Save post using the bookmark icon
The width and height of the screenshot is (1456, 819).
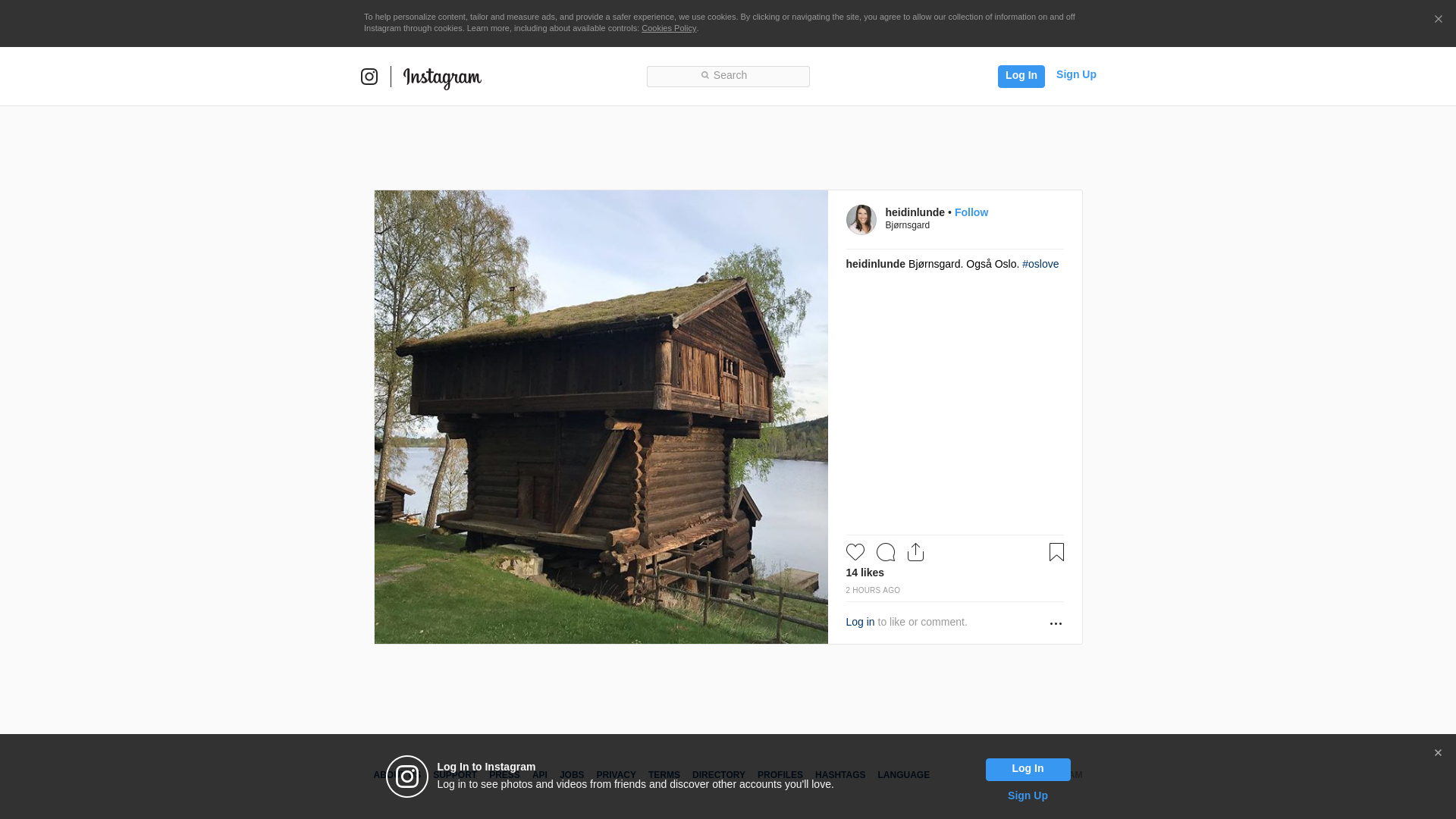click(1056, 552)
